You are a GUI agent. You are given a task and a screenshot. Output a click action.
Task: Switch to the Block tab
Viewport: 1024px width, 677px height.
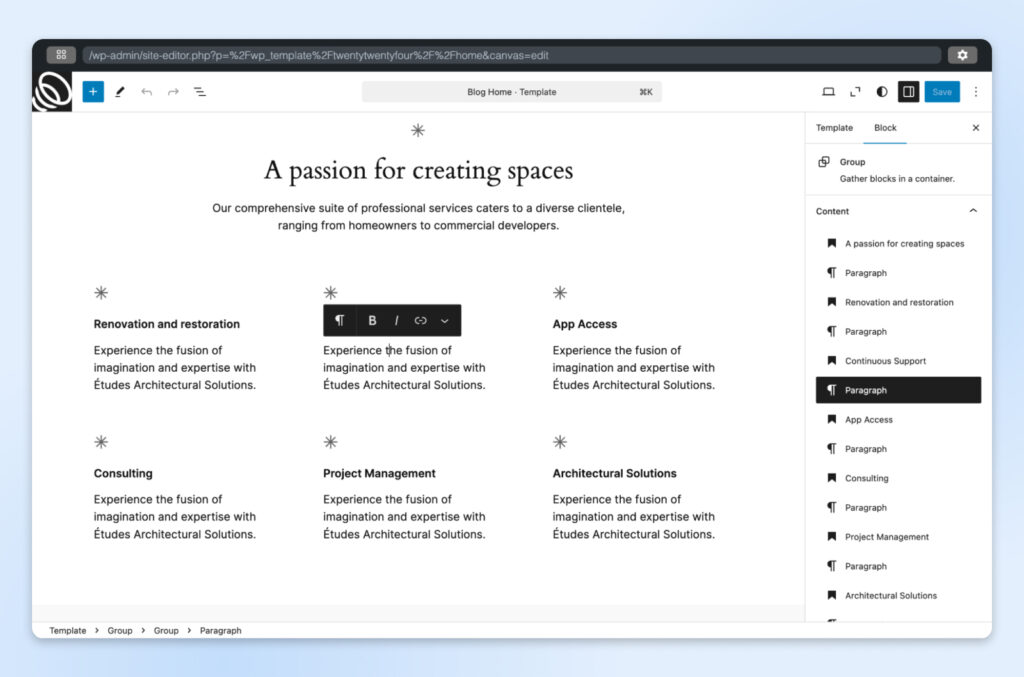[x=885, y=128]
